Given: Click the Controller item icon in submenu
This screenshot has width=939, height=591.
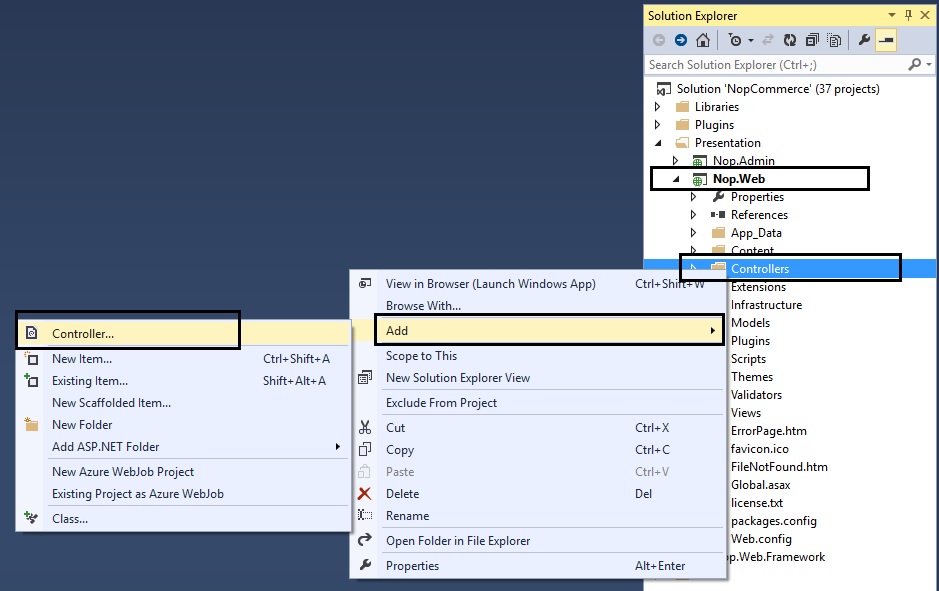Looking at the screenshot, I should pyautogui.click(x=32, y=333).
